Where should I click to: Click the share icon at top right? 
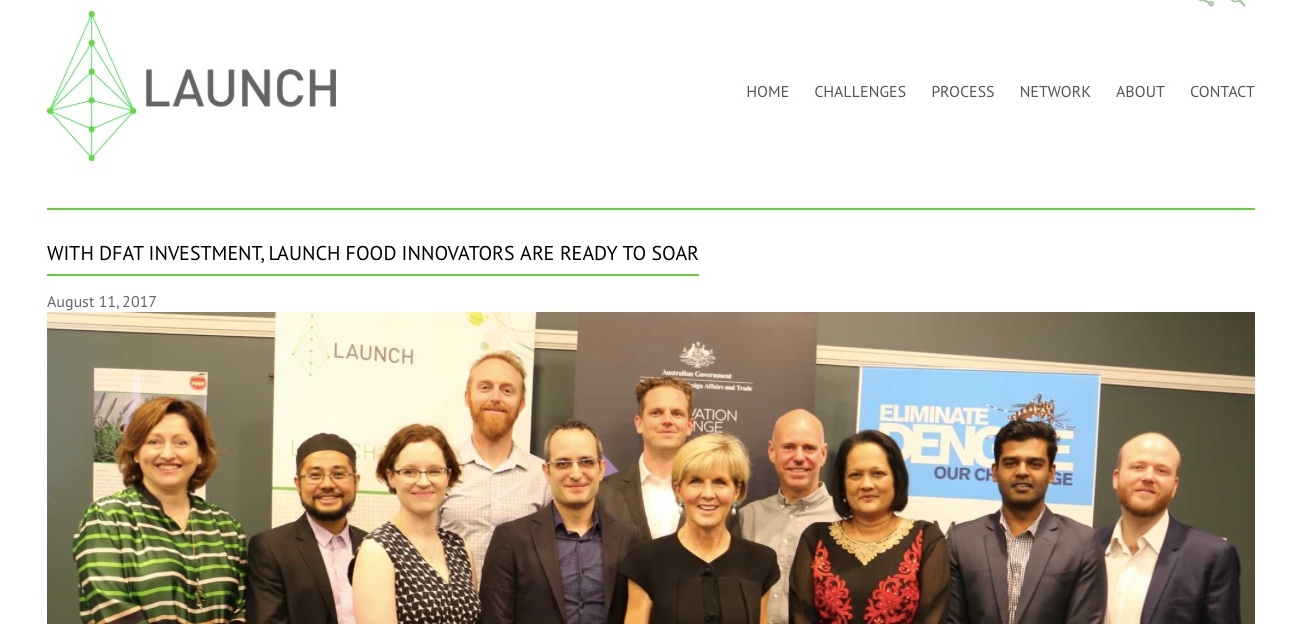(x=1206, y=3)
